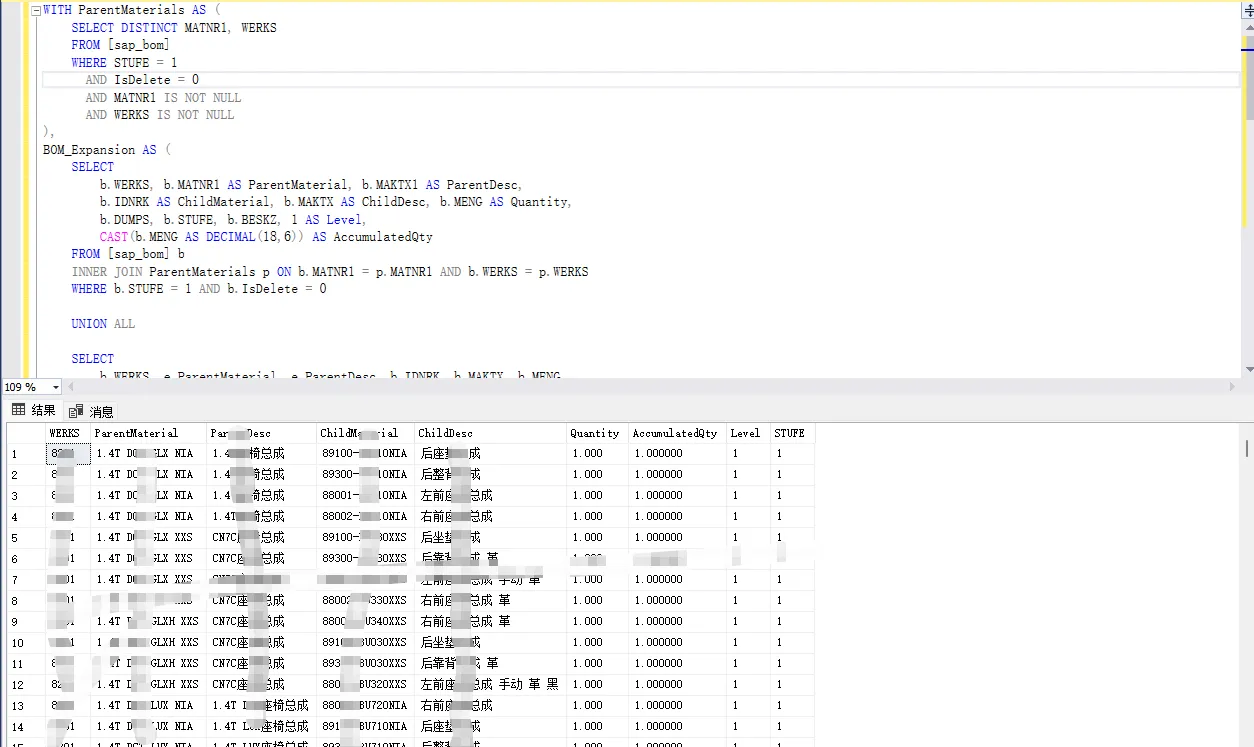
Task: Open the 109% zoom level dropdown
Action: pos(55,387)
